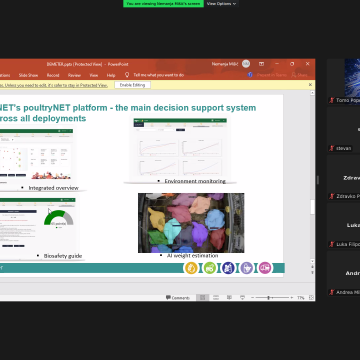
Task: Open Reading View from status bar
Action: [229, 298]
